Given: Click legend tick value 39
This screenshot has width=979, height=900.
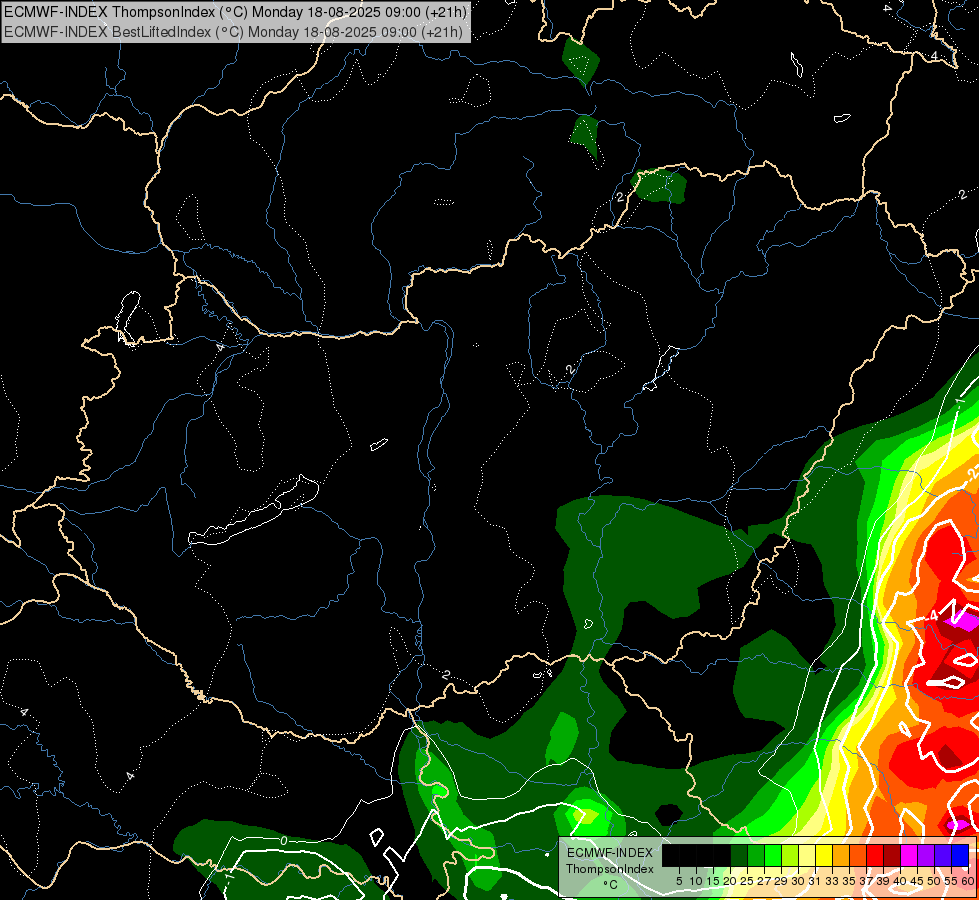Looking at the screenshot, I should [883, 881].
